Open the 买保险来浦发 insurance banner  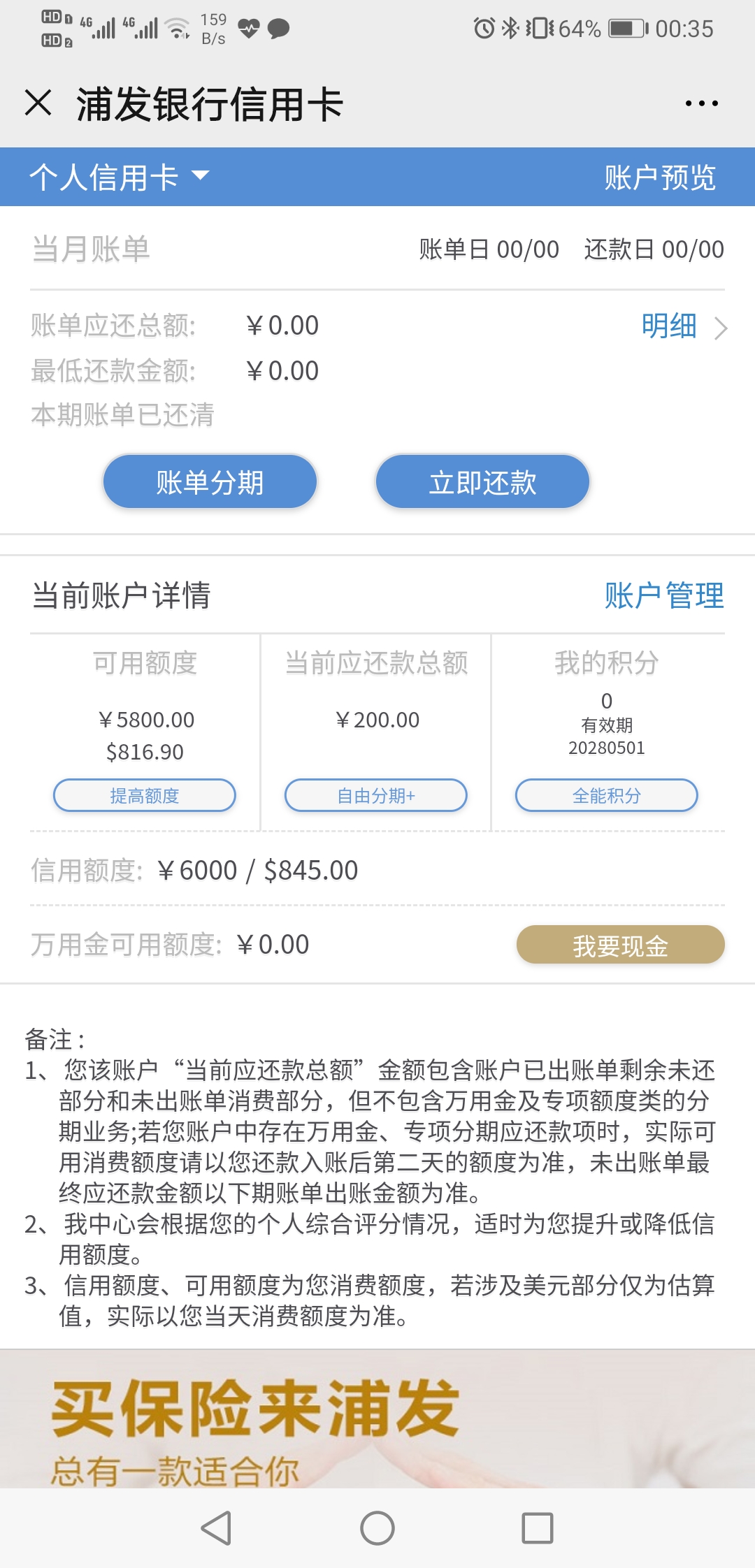(x=377, y=1418)
